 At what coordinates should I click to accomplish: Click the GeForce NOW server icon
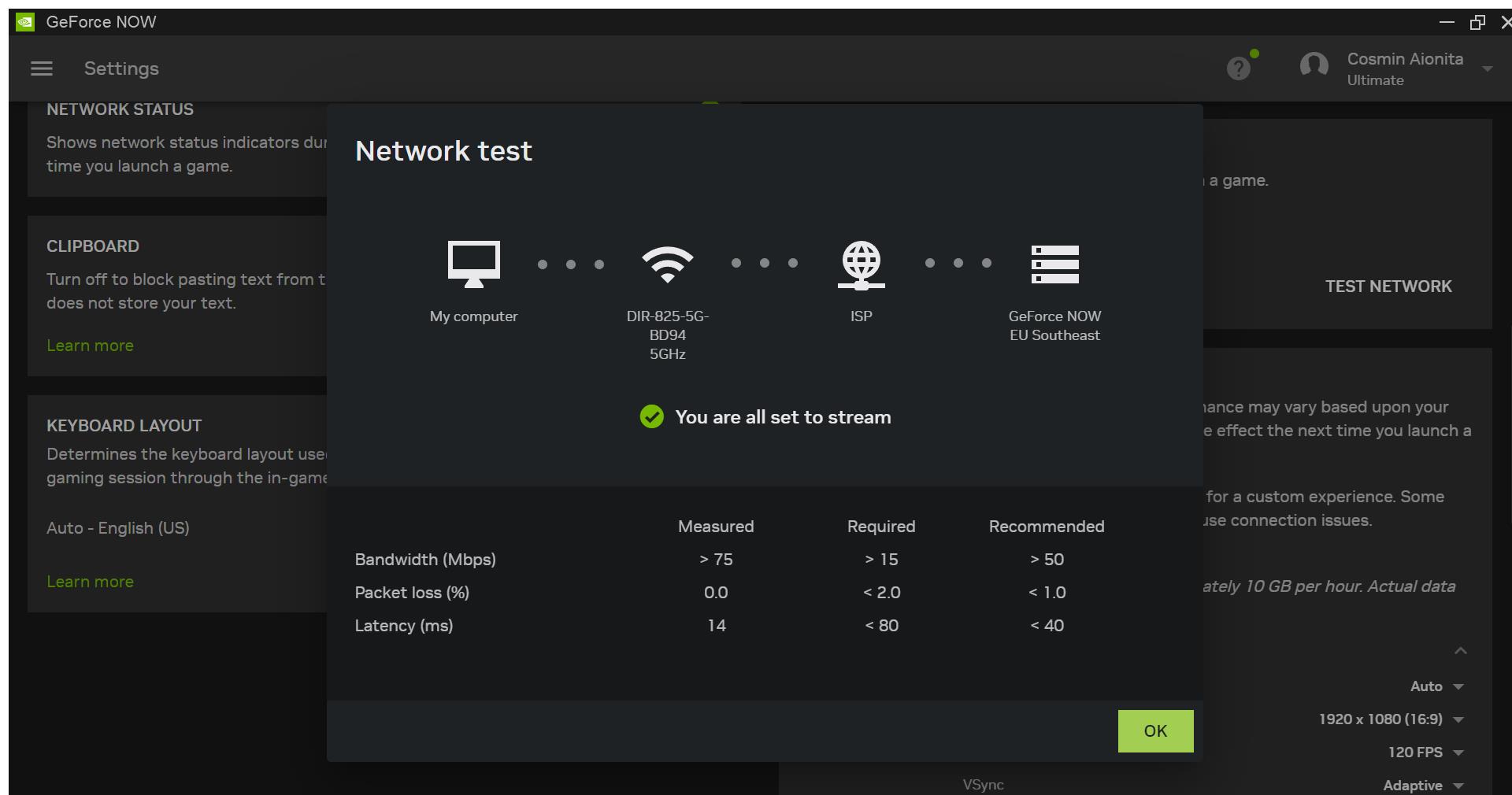(x=1055, y=264)
